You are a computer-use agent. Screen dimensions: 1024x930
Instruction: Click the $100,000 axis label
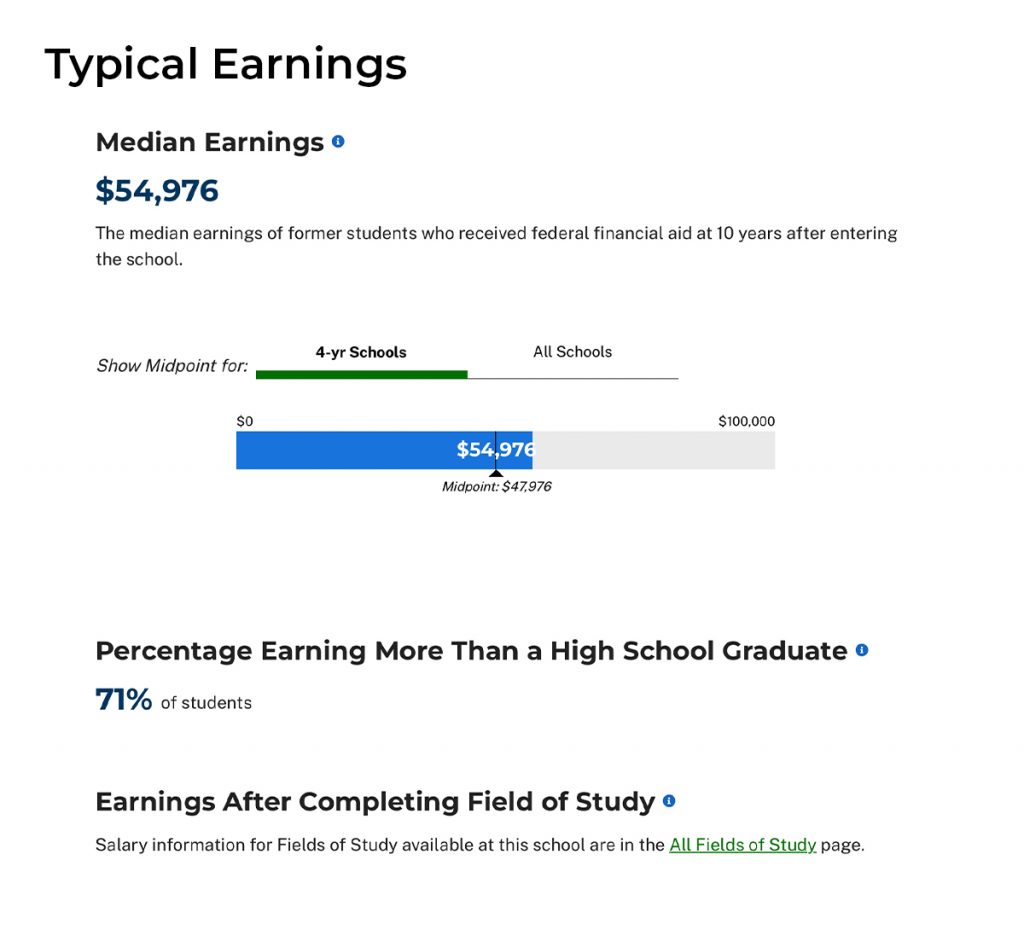pyautogui.click(x=747, y=421)
